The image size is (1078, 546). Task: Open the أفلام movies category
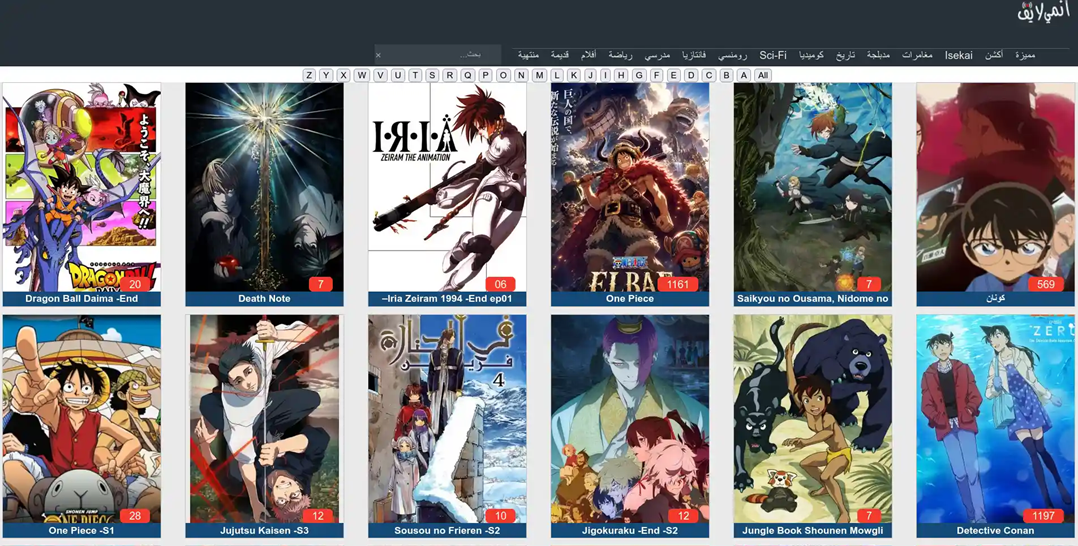click(x=588, y=55)
